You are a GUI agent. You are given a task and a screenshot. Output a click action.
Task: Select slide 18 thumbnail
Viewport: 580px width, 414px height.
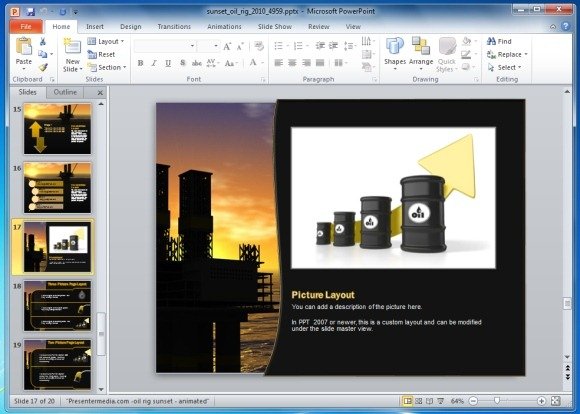click(x=57, y=306)
